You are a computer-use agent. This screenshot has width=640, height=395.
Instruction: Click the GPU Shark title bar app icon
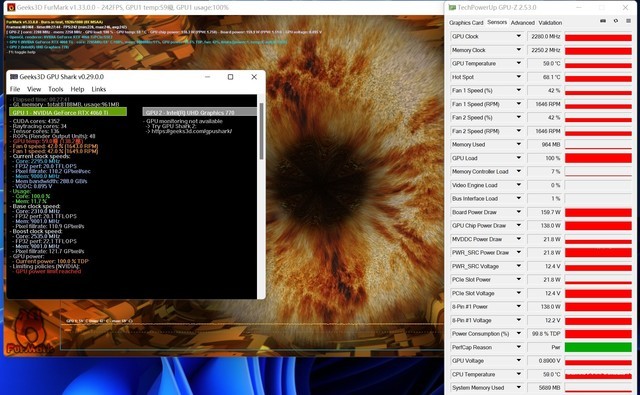(x=14, y=77)
